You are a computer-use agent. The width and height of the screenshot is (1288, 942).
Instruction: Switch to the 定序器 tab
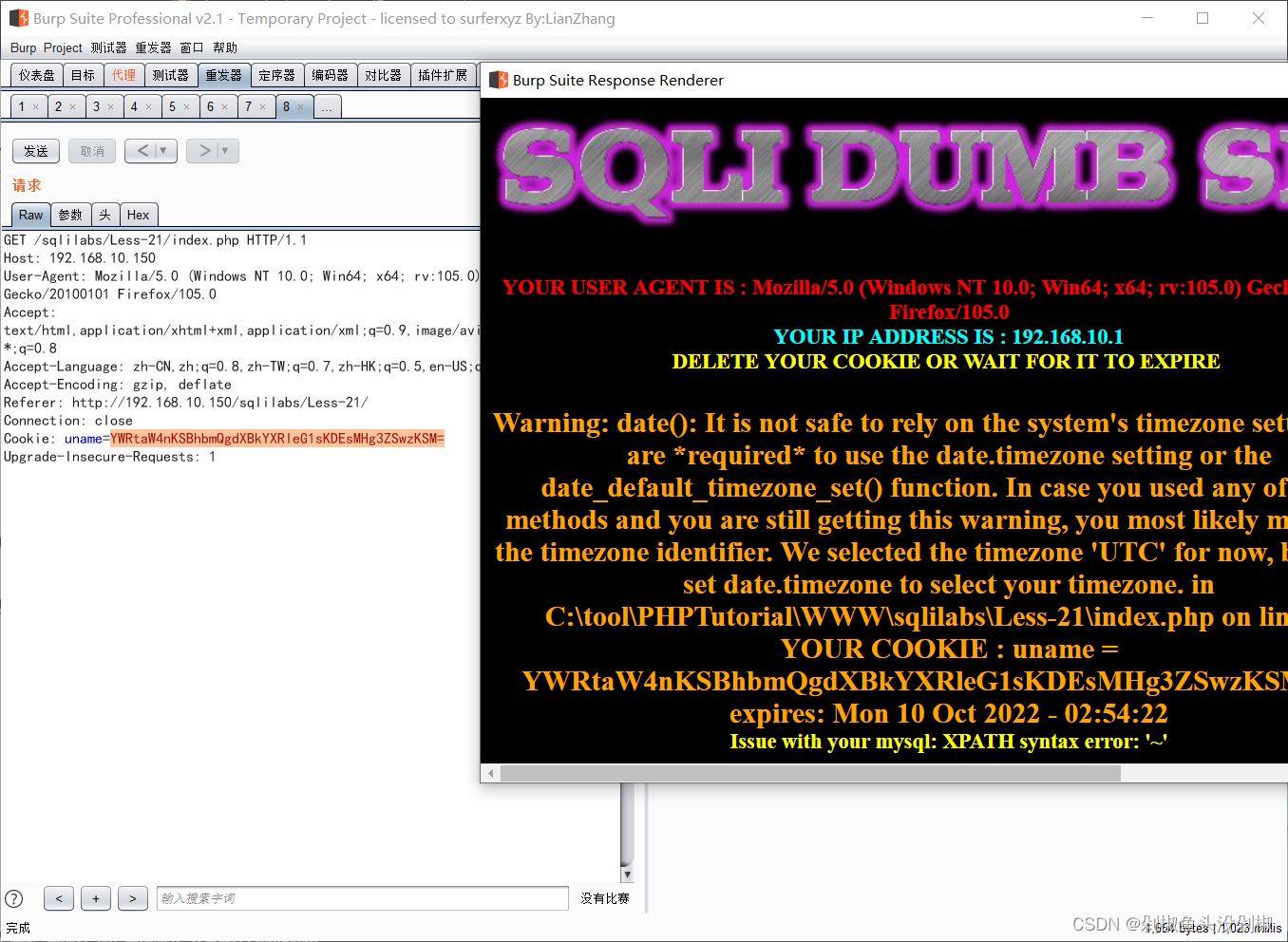coord(276,75)
